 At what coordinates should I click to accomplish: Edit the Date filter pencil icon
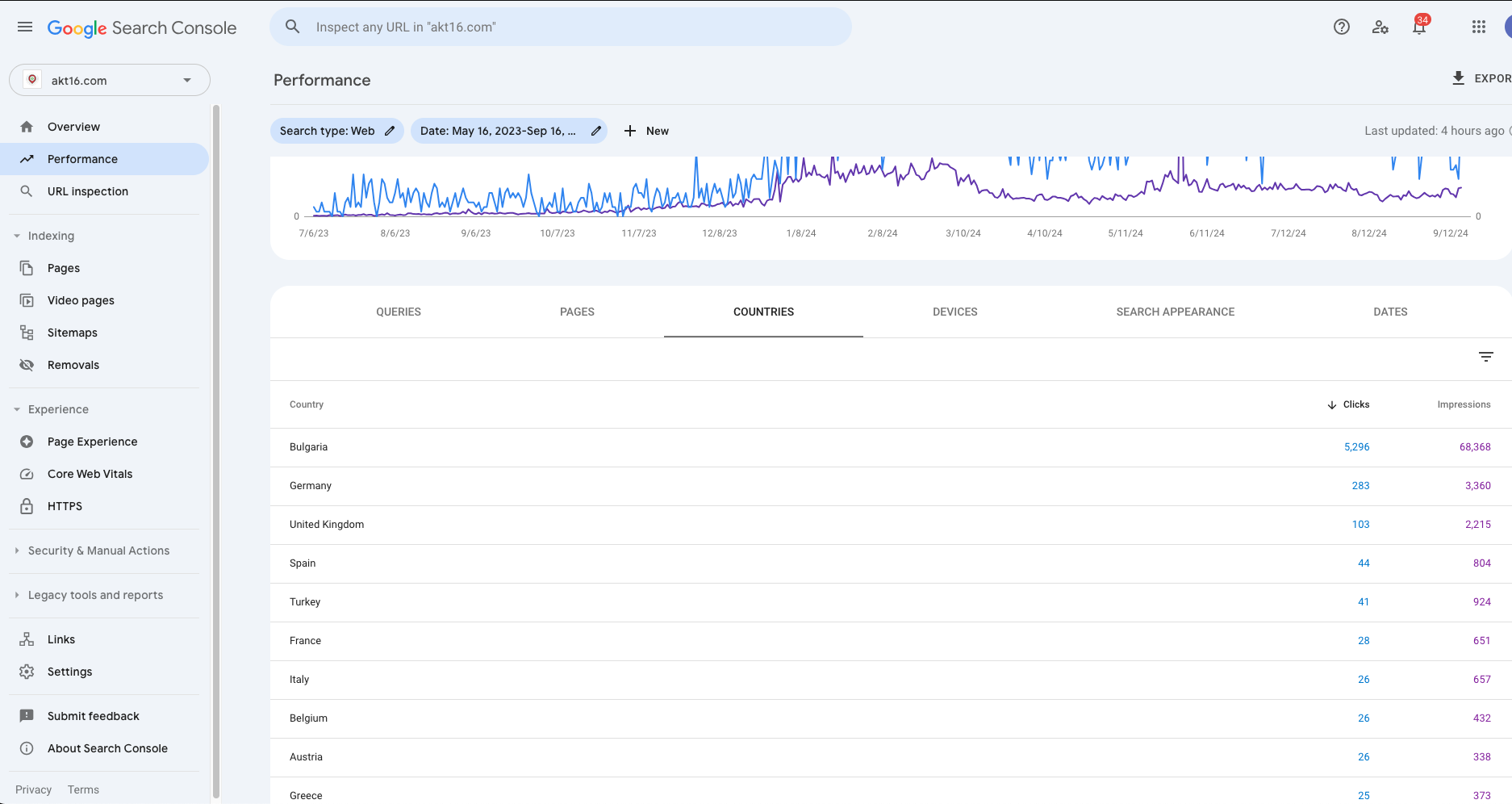pos(596,131)
